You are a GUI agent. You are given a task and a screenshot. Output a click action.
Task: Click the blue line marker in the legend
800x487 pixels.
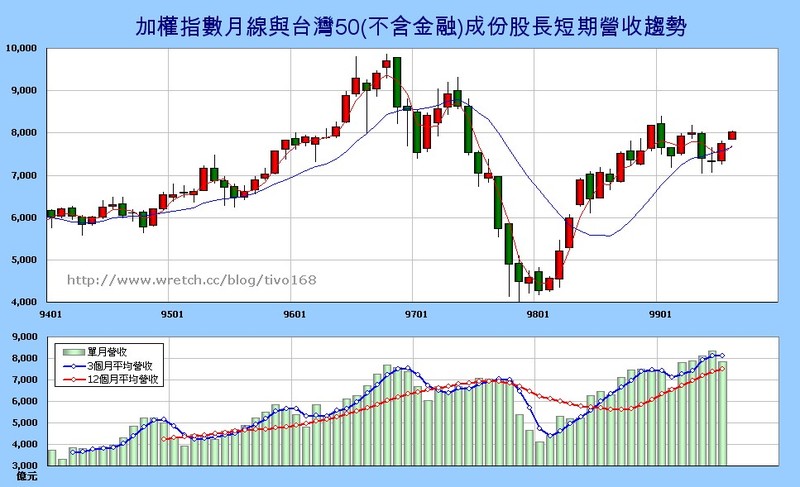pos(74,366)
